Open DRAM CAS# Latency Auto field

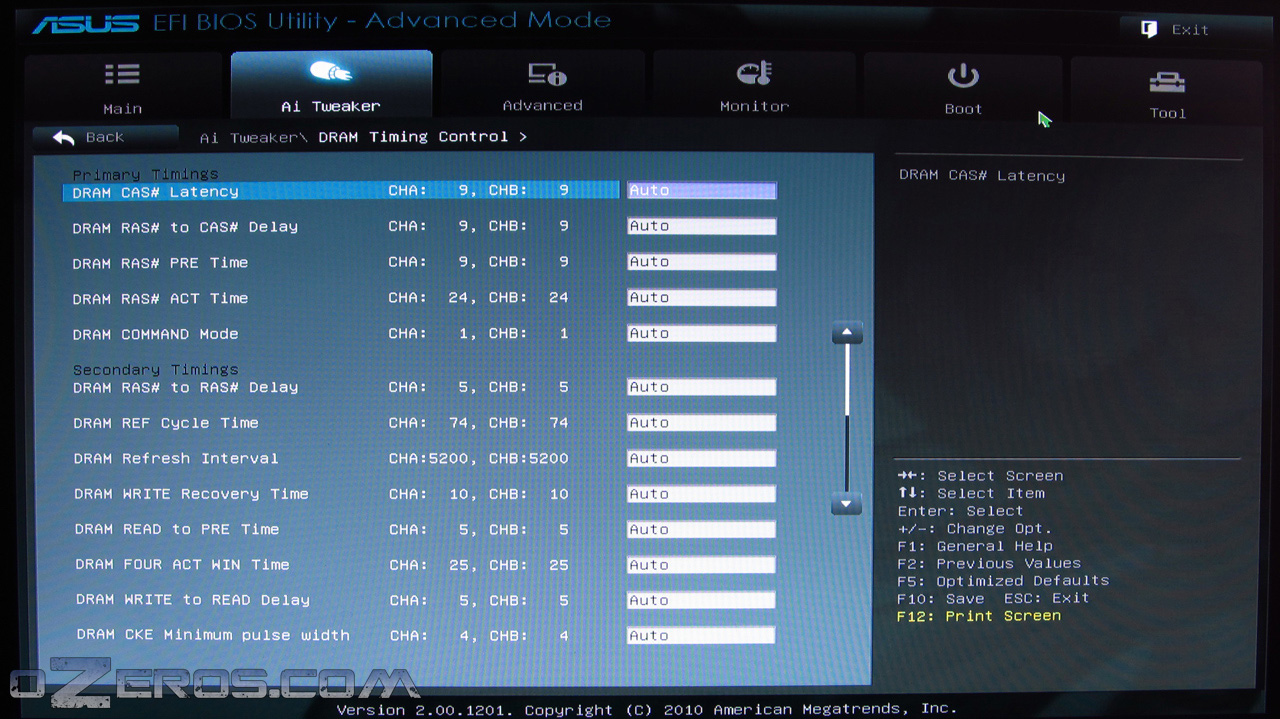tap(701, 190)
